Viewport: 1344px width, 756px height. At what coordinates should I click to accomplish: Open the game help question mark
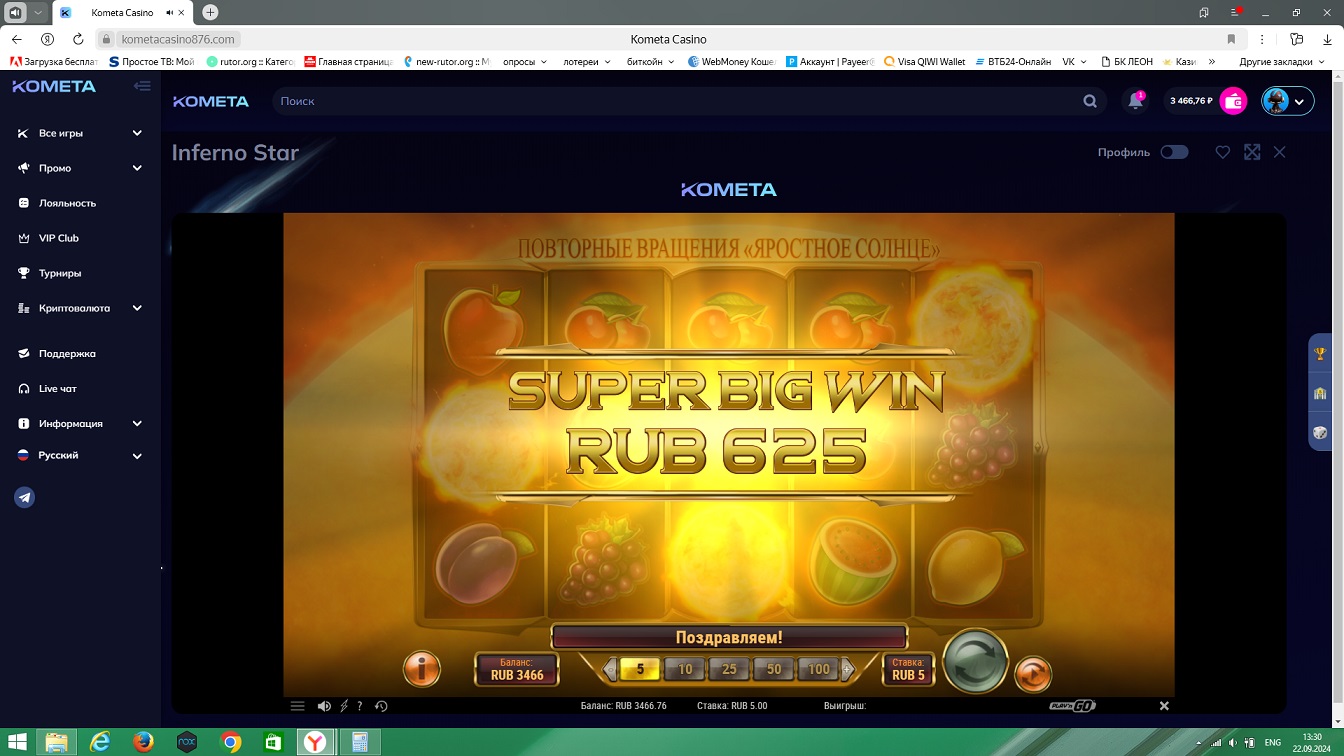(x=360, y=706)
